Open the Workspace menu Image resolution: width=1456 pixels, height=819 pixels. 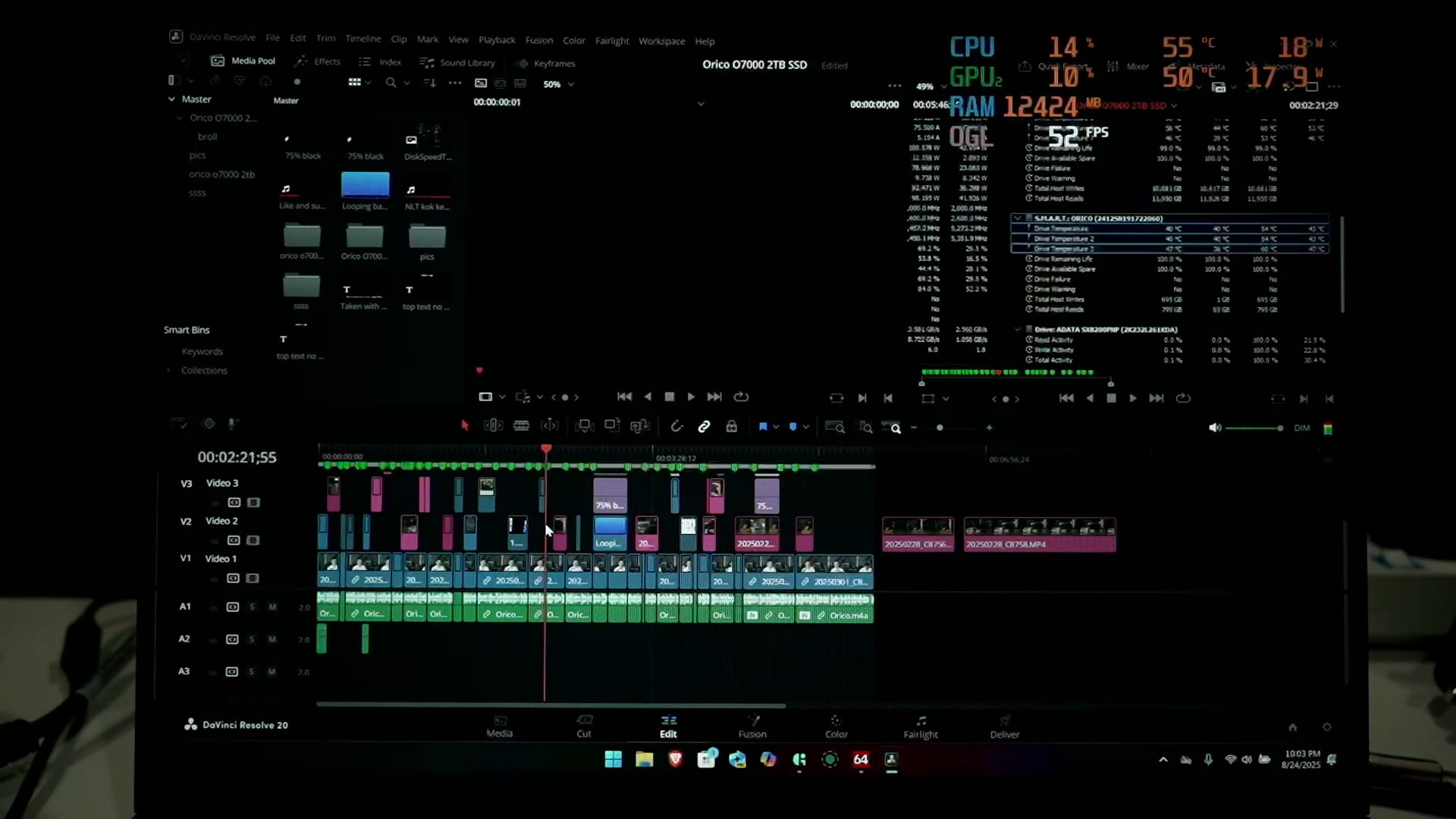coord(661,41)
